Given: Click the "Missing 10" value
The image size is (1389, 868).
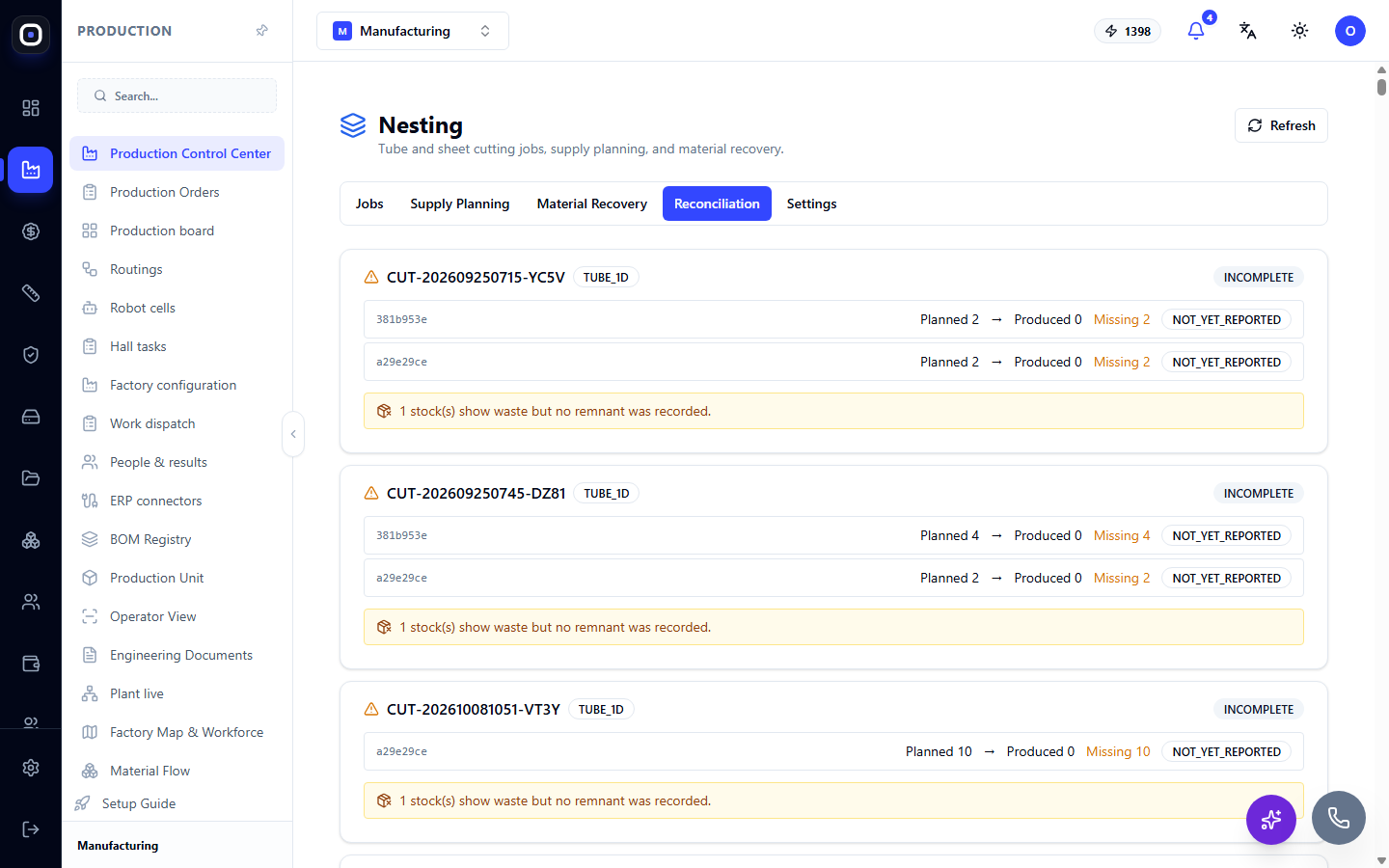Looking at the screenshot, I should 1118,751.
